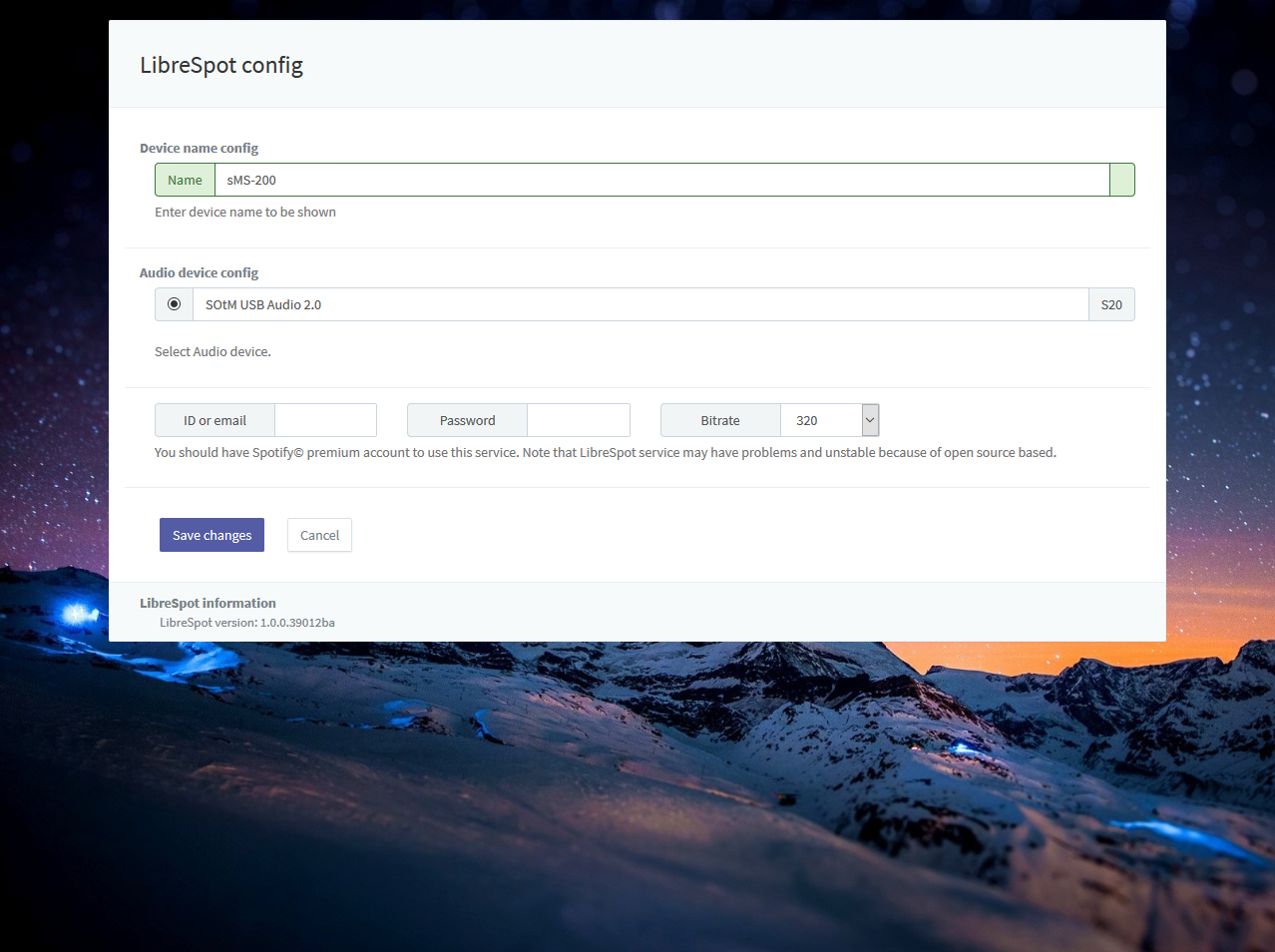Click into the ID or email input box
Viewport: 1275px width, 952px height.
pyautogui.click(x=325, y=420)
